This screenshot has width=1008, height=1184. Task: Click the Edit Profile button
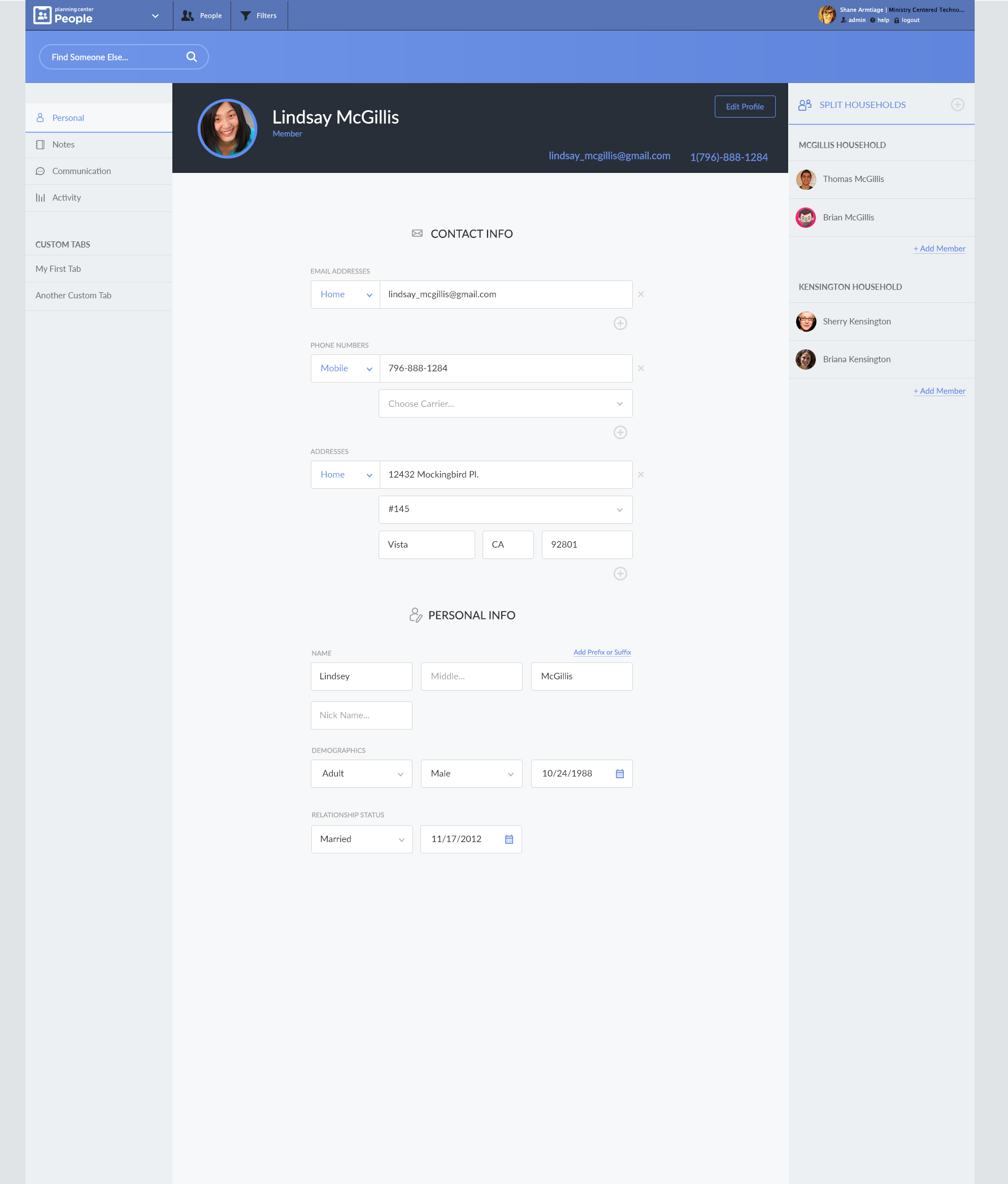point(745,107)
